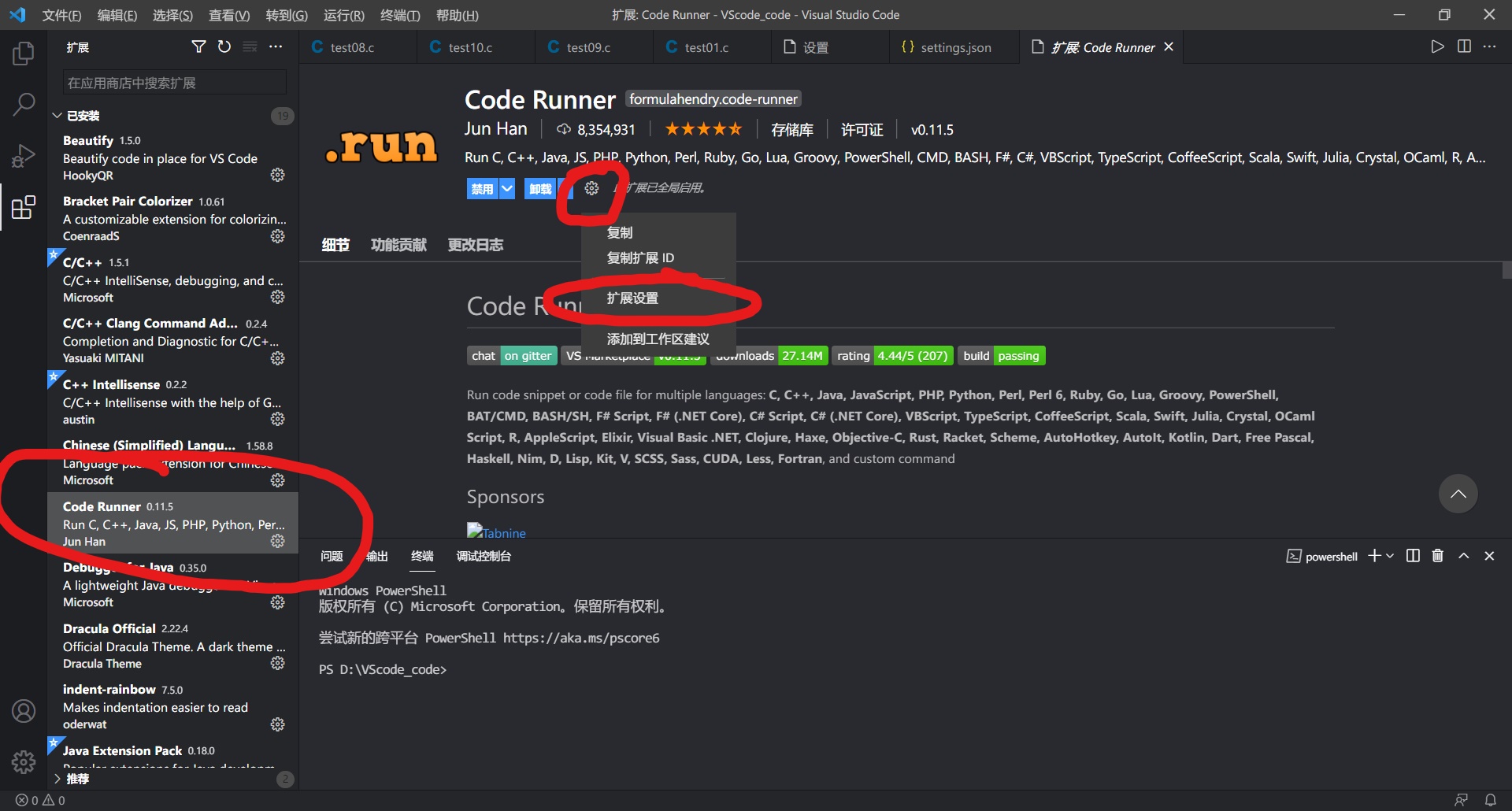Open 文件 File menu
This screenshot has width=1512, height=811.
[x=61, y=15]
